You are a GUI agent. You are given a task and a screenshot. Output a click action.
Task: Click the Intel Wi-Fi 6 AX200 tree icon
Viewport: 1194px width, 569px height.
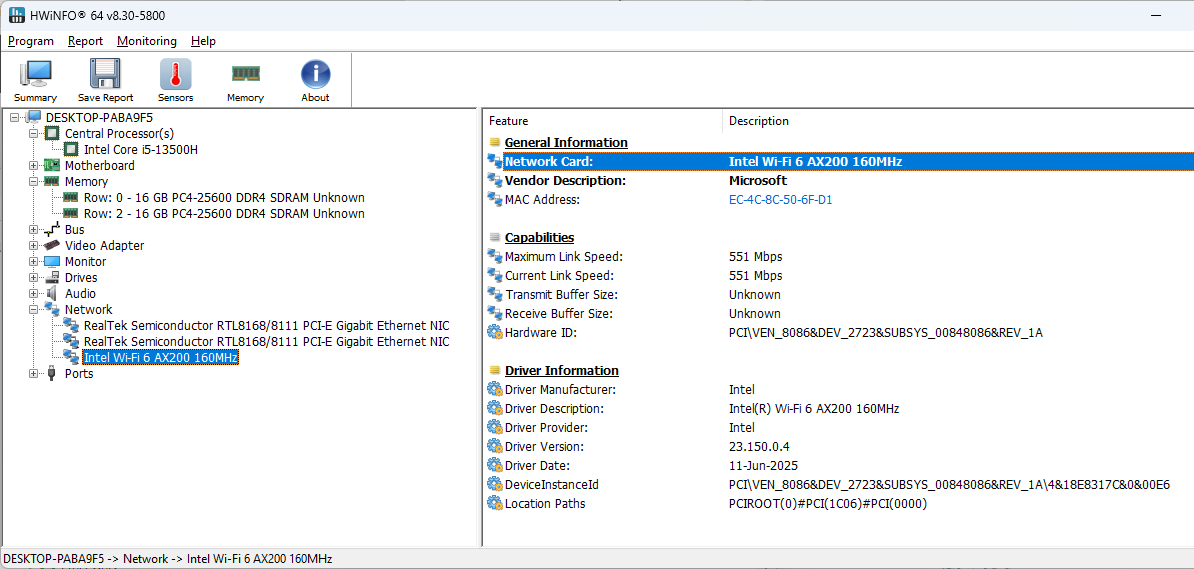[72, 357]
